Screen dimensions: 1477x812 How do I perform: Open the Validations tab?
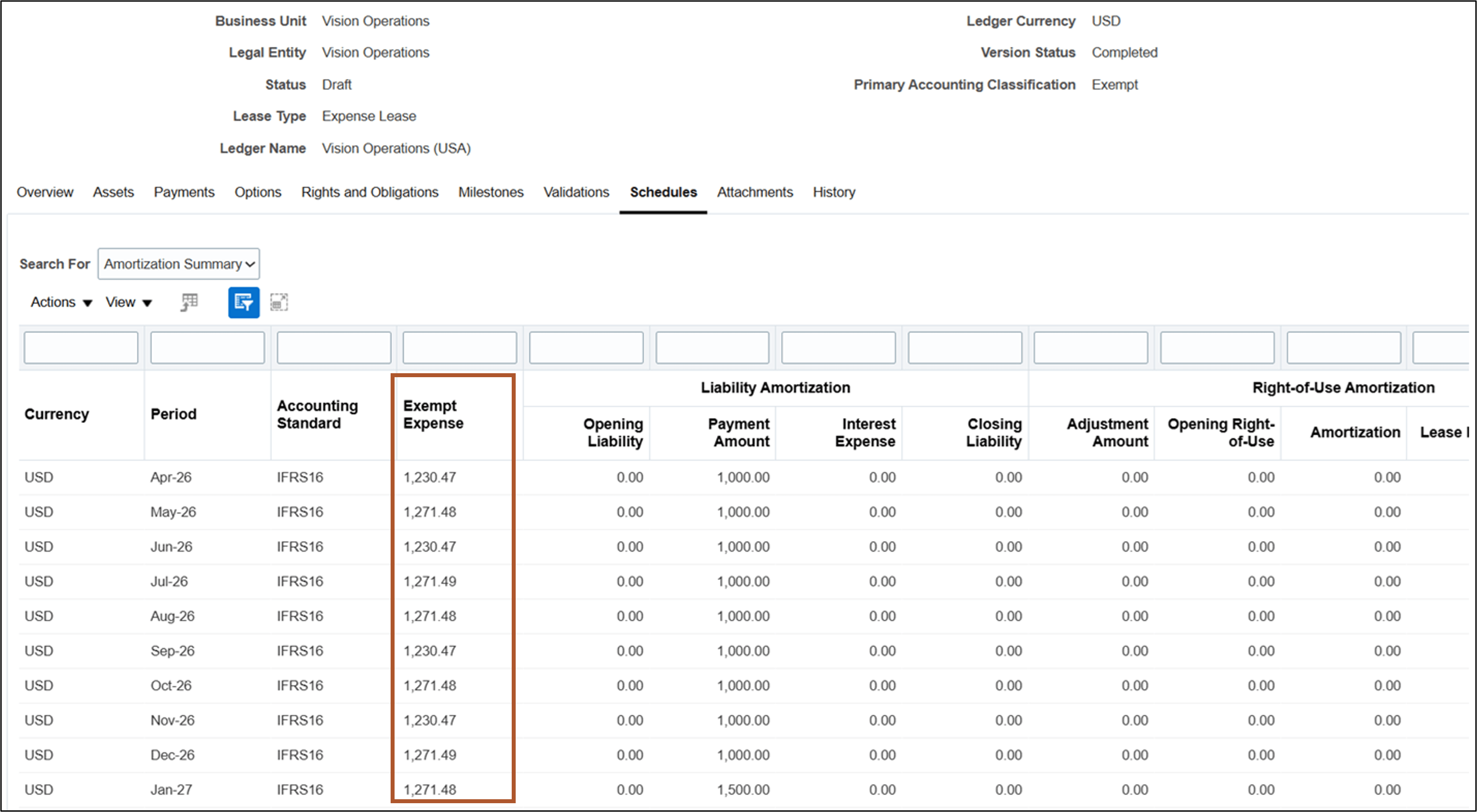pos(576,192)
